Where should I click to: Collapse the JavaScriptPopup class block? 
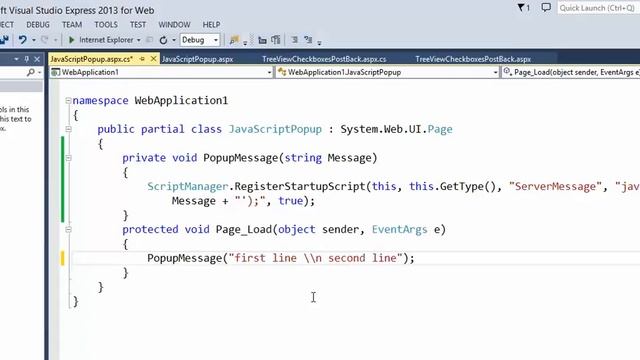68,129
